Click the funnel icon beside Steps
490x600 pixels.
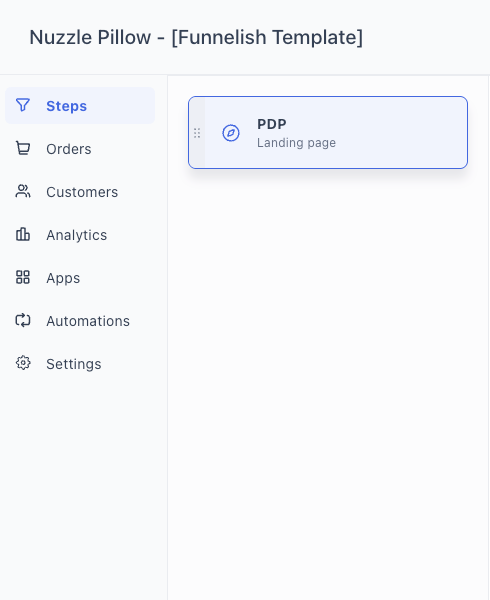click(23, 105)
